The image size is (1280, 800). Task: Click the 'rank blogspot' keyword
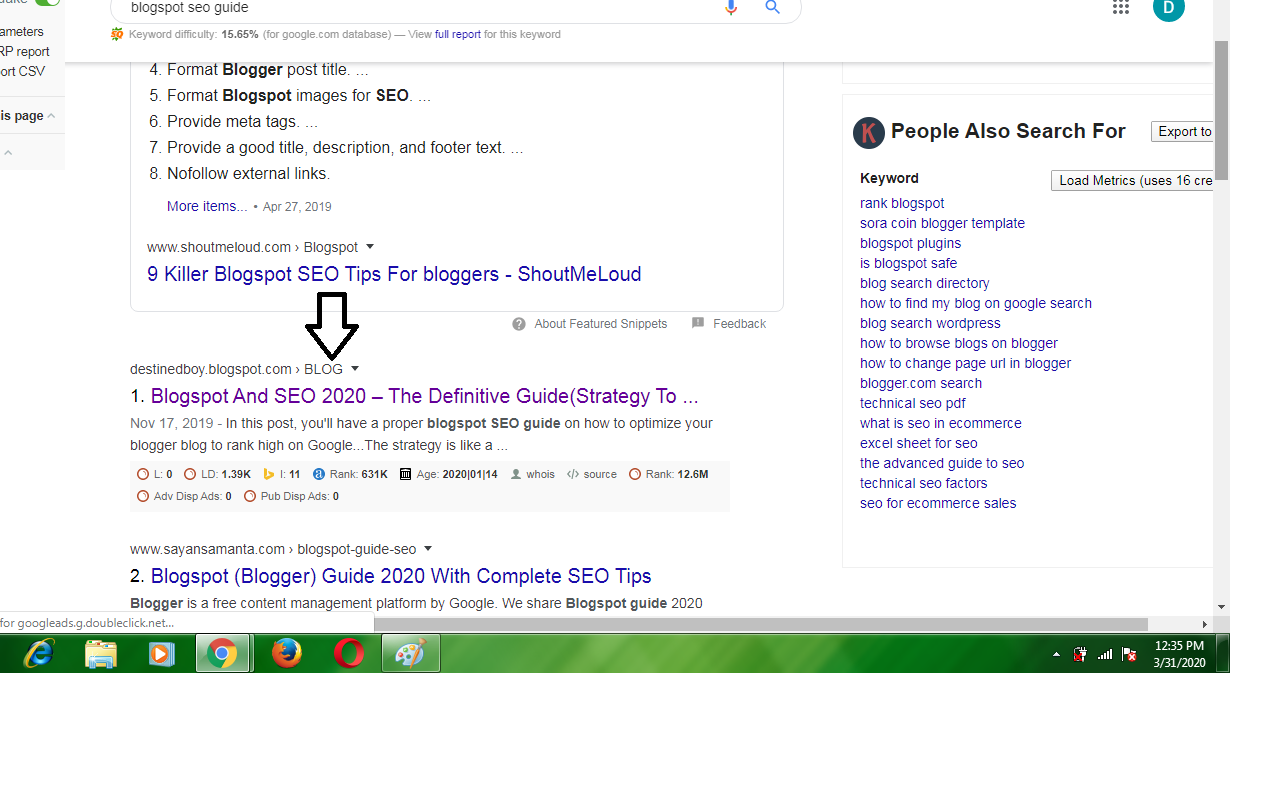pos(902,203)
